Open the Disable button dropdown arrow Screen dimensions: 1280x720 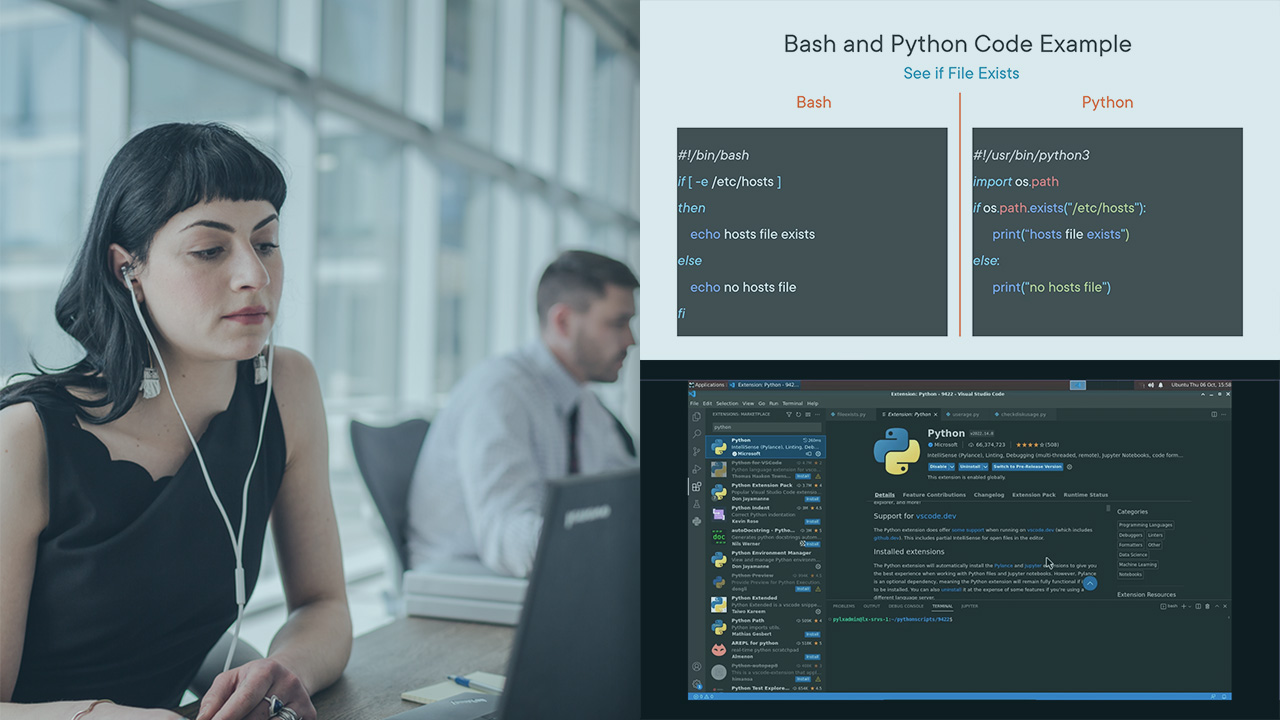(x=952, y=465)
